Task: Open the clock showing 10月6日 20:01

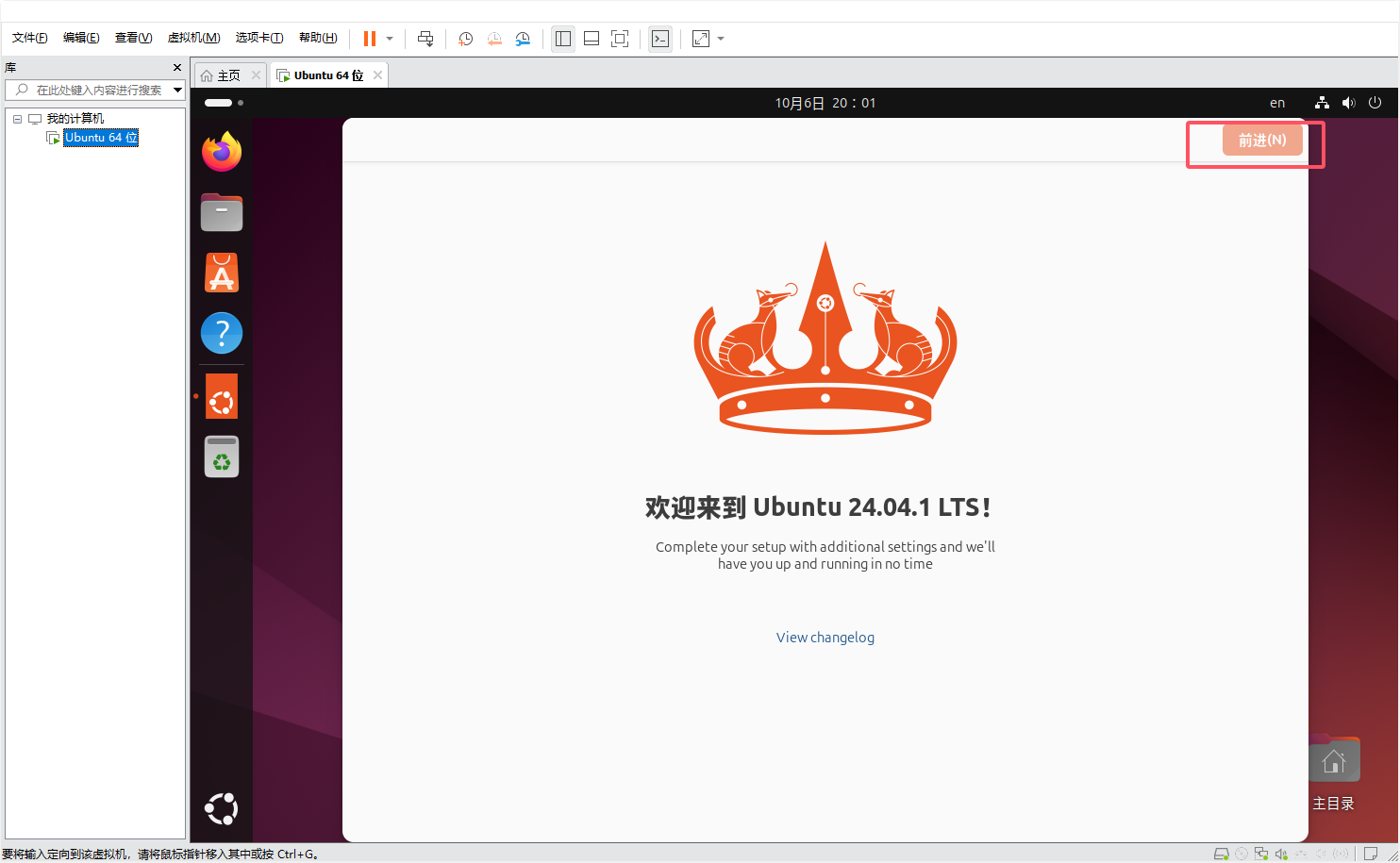Action: (825, 103)
